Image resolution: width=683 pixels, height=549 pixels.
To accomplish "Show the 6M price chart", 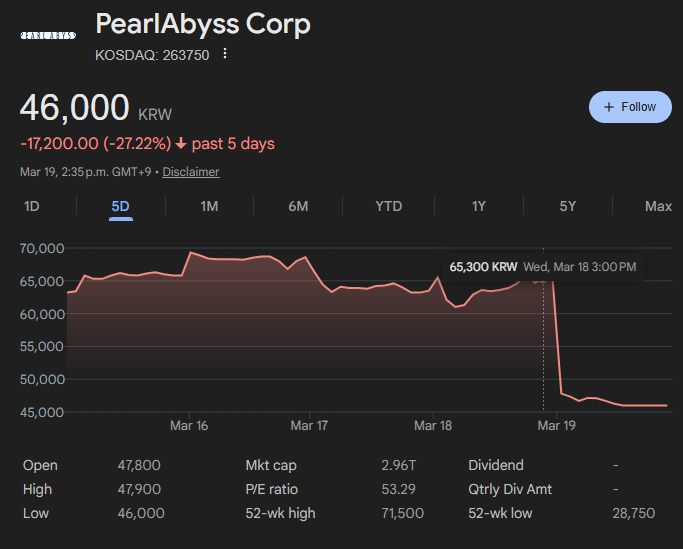I will click(x=298, y=206).
